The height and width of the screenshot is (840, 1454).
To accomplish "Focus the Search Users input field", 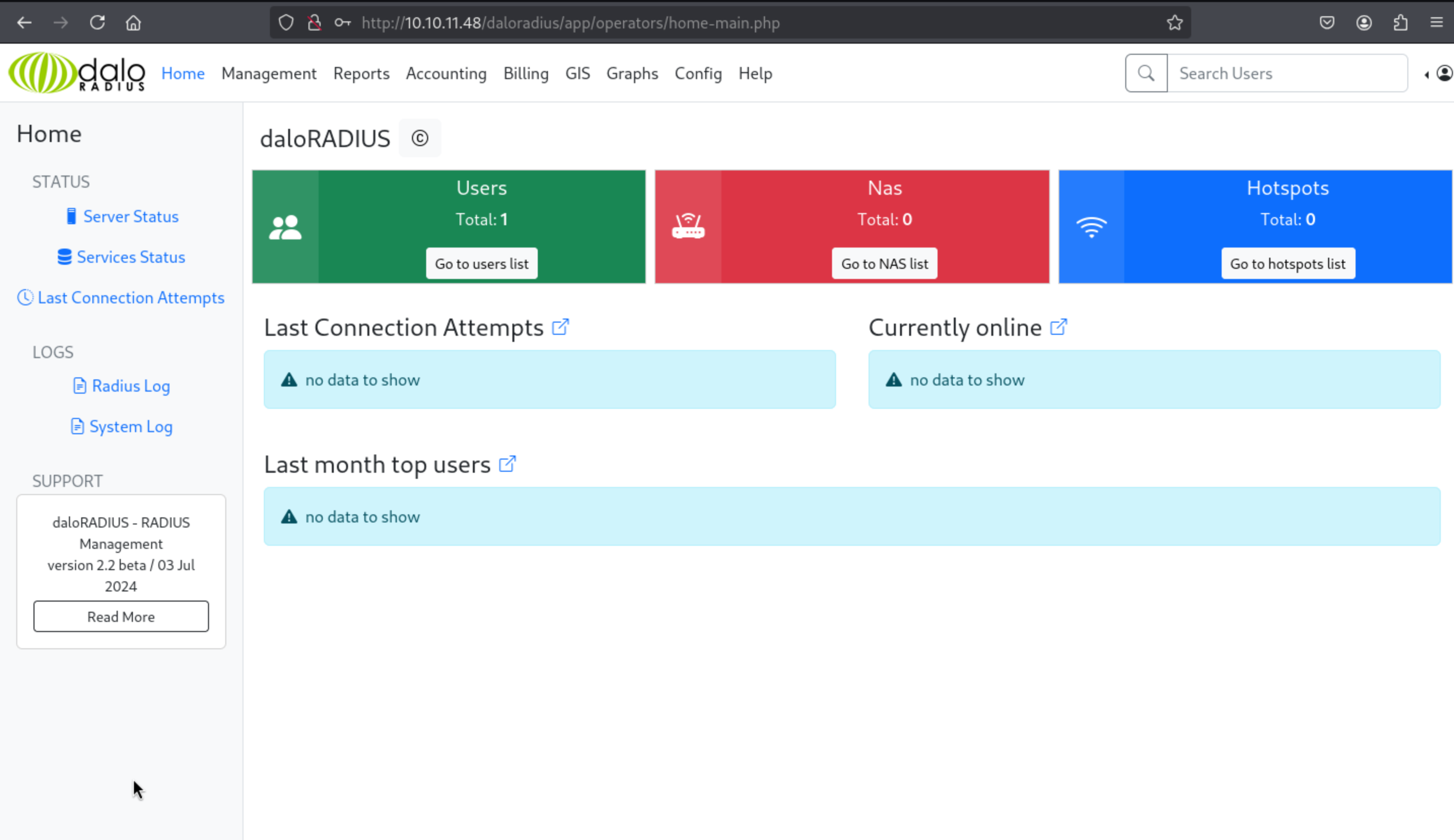I will (x=1287, y=73).
